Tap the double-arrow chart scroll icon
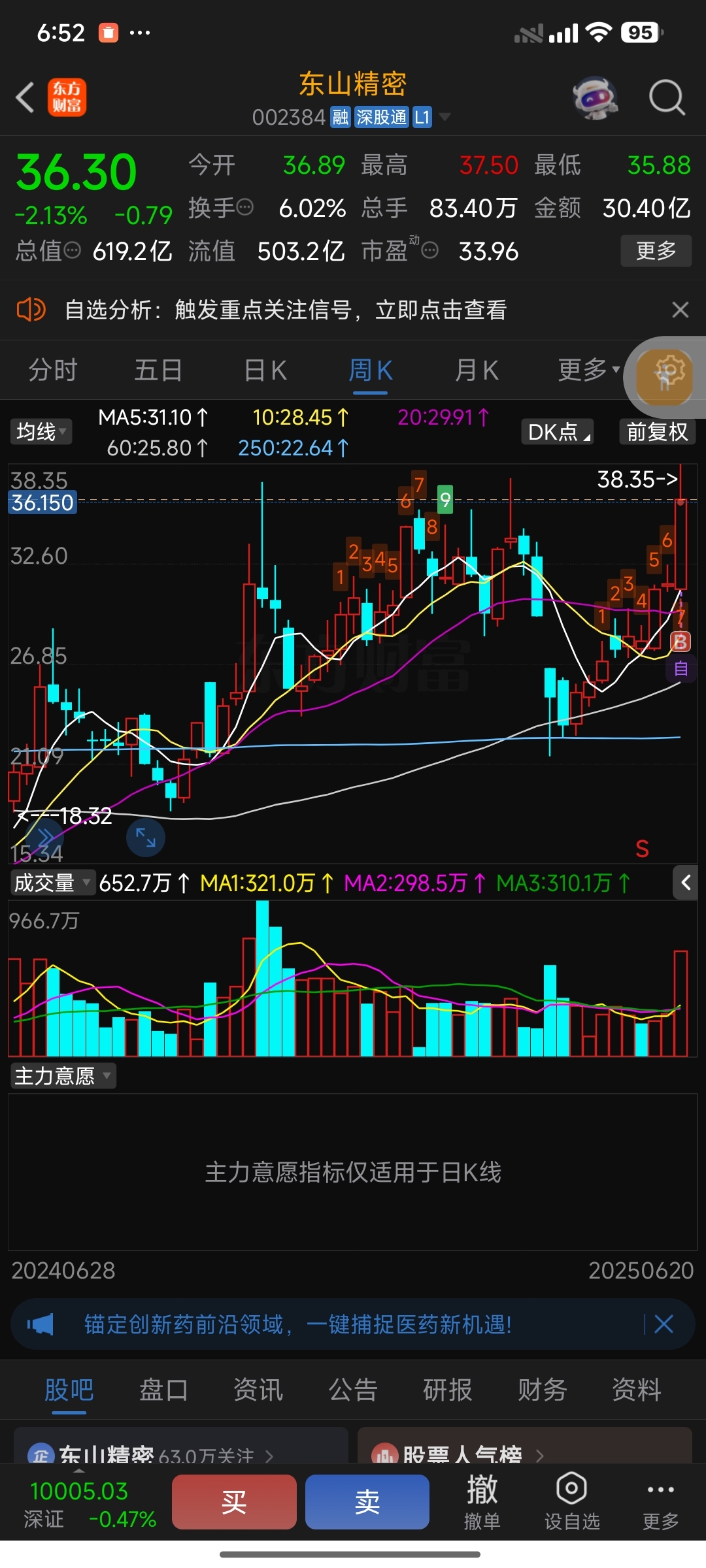706x1568 pixels. point(44,838)
